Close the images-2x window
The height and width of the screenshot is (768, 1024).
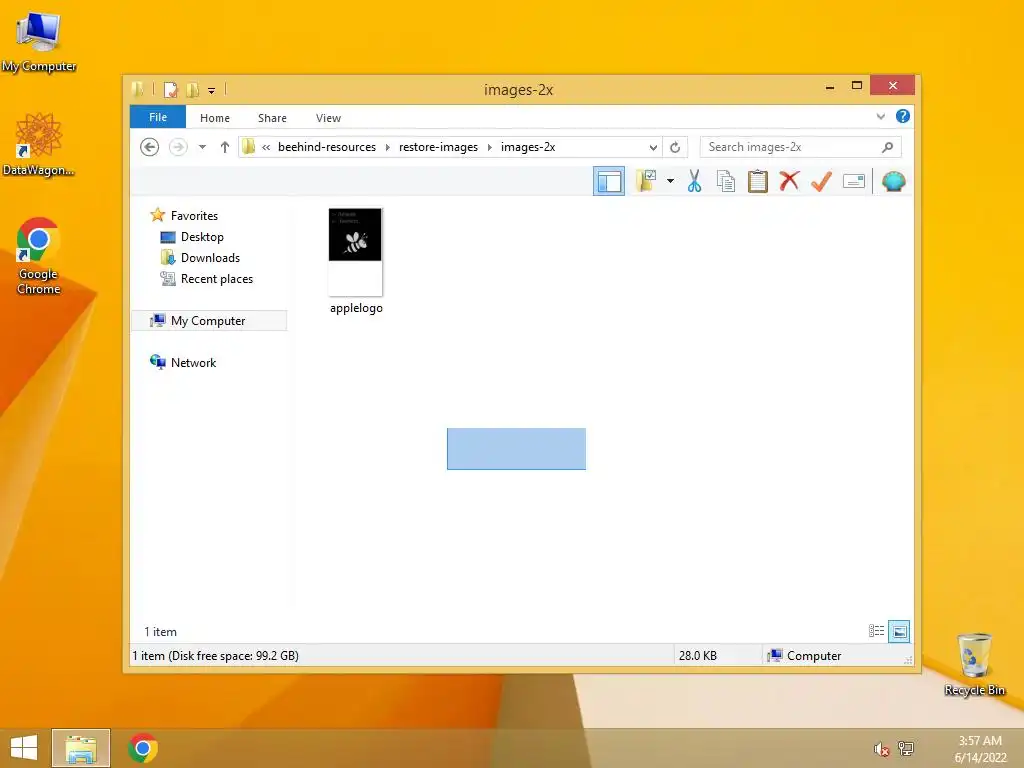893,86
